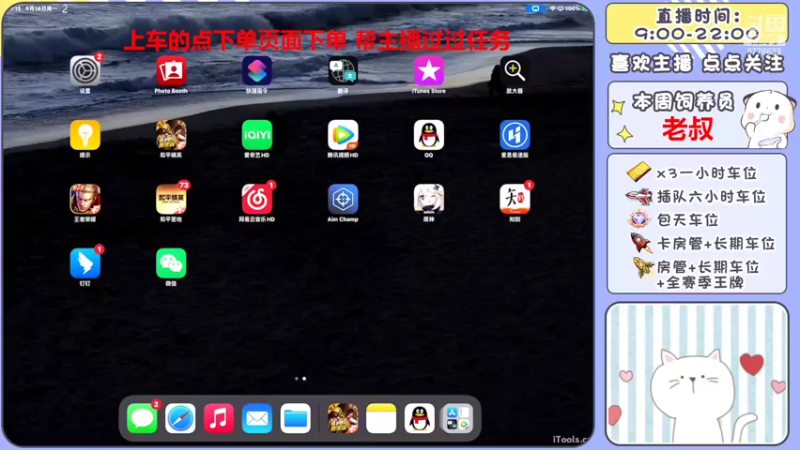This screenshot has width=800, height=450.
Task: Tap the home screen page indicator dots
Action: pos(301,379)
